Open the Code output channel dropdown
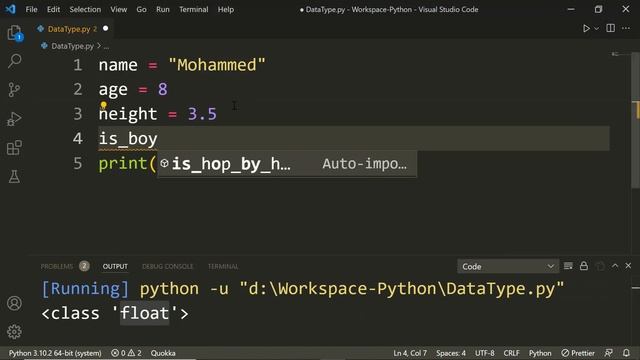The image size is (640, 360). click(508, 267)
